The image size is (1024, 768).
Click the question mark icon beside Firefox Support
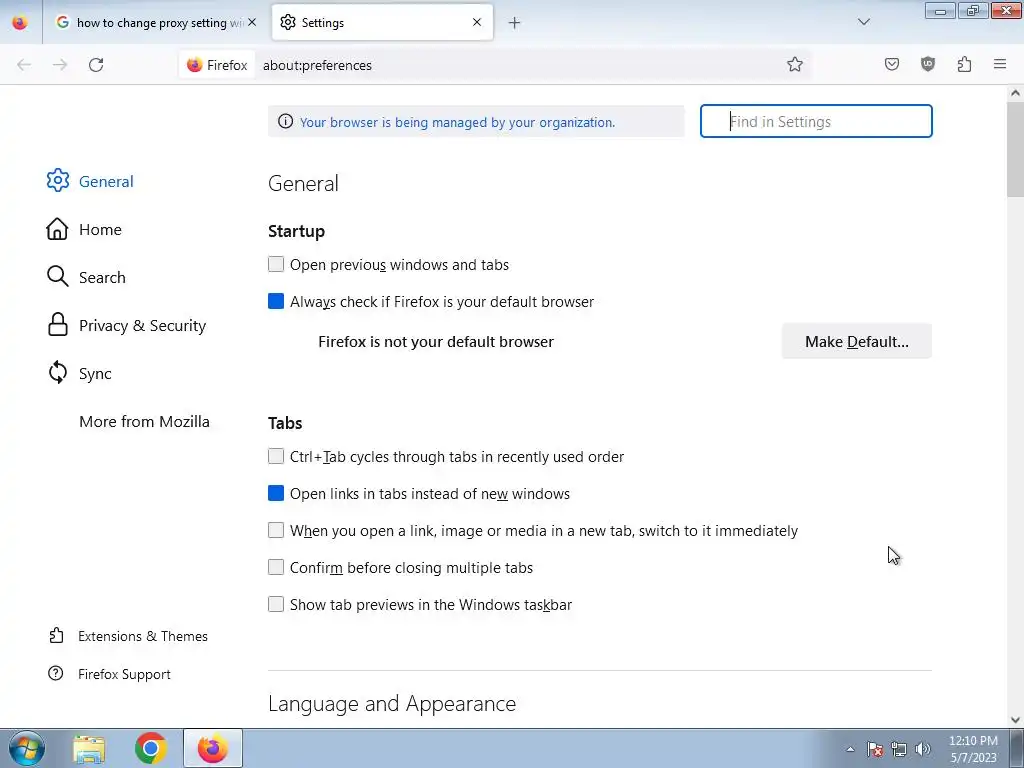(56, 673)
